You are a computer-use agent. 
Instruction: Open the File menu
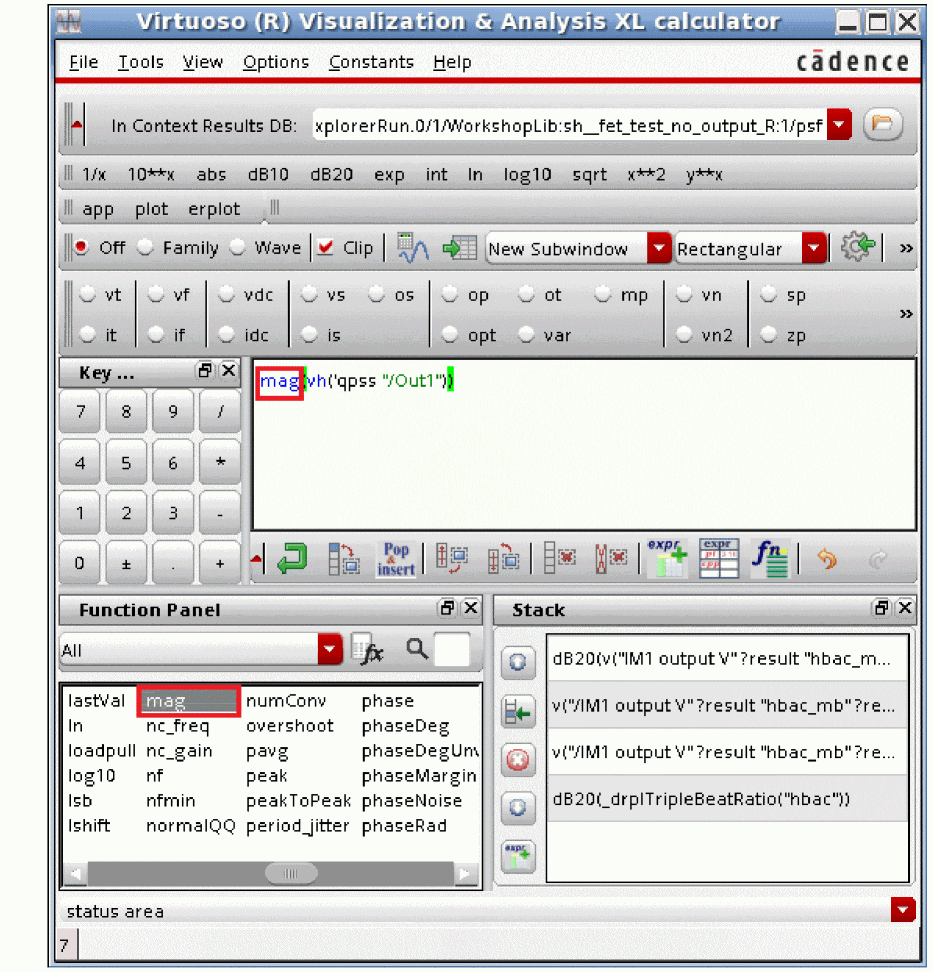click(x=84, y=62)
